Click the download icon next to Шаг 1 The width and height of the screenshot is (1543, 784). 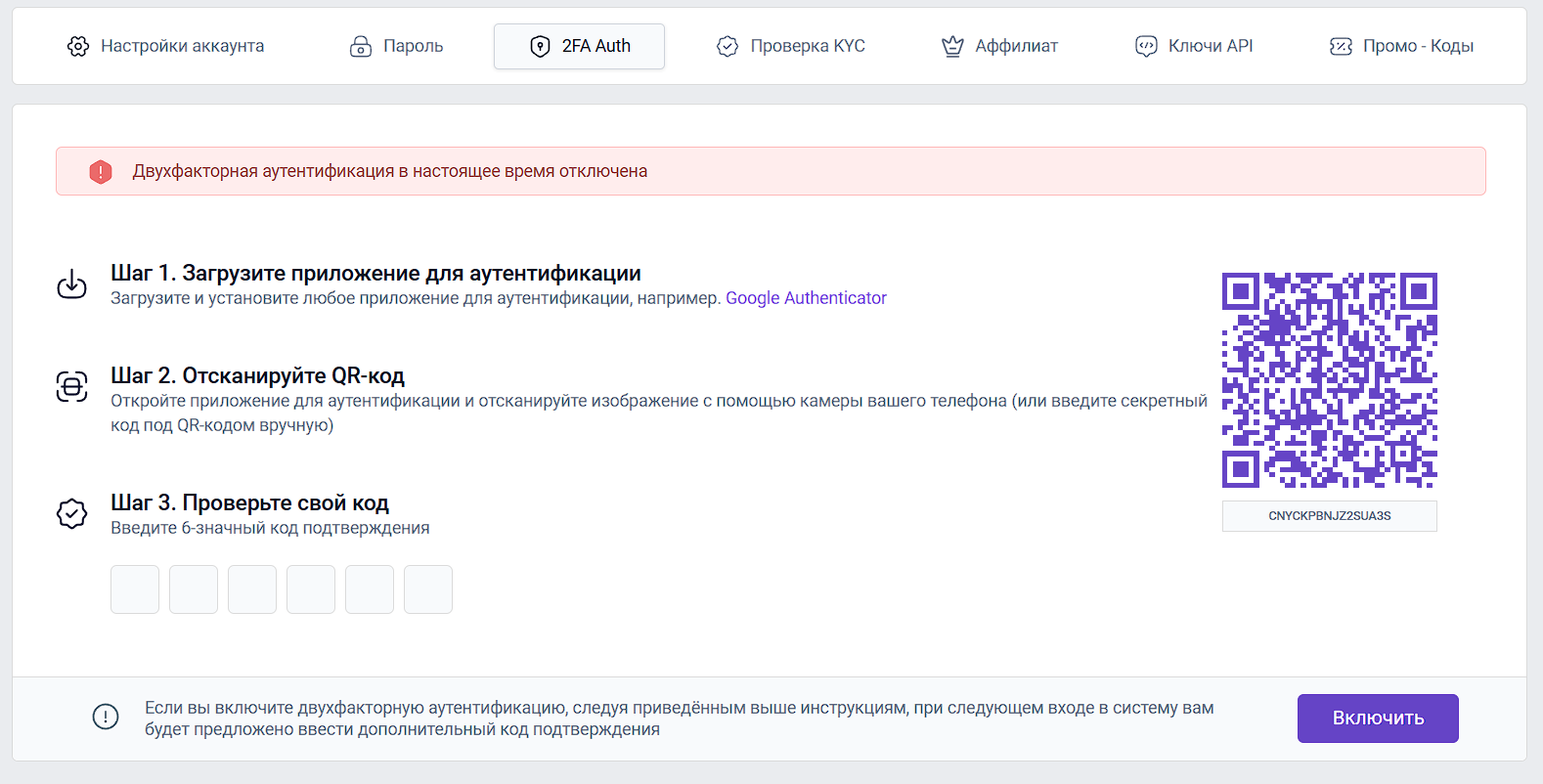pos(72,284)
